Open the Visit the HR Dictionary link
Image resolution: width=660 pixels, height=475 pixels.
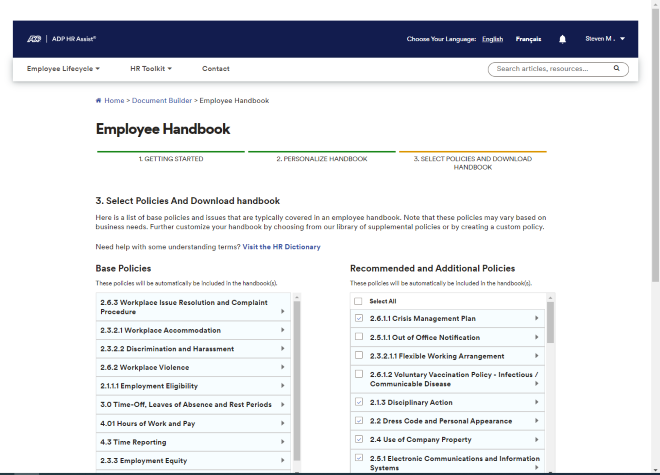pos(281,246)
